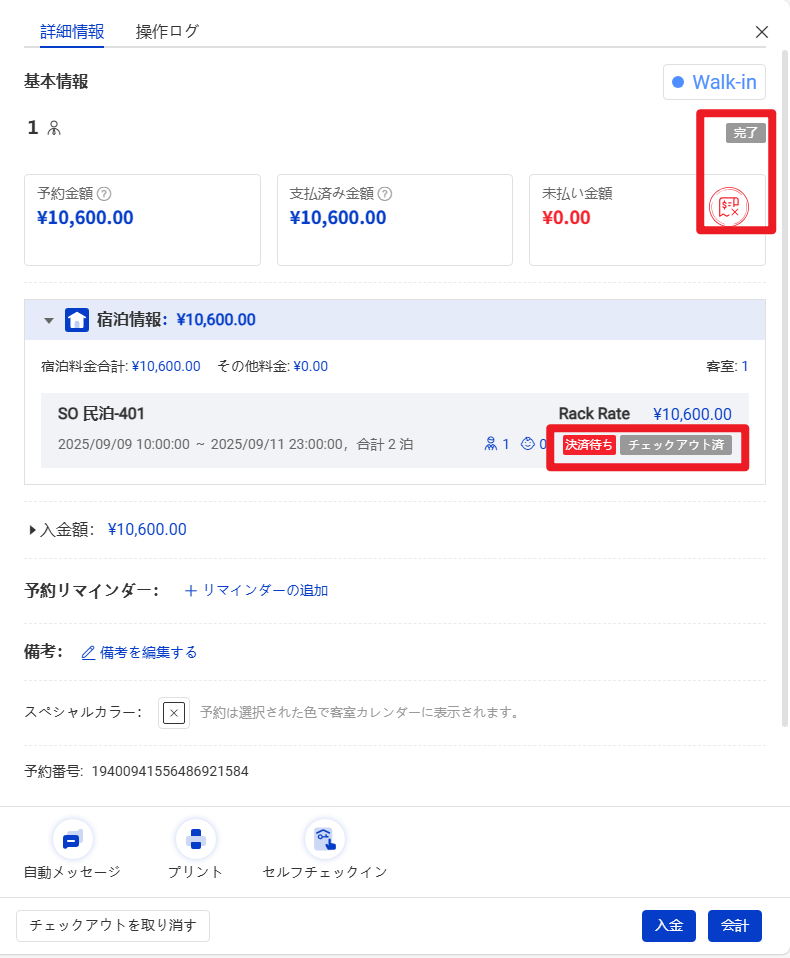The width and height of the screenshot is (790, 958).
Task: Click the help icon beside 支払済み金額
Action: coord(385,194)
